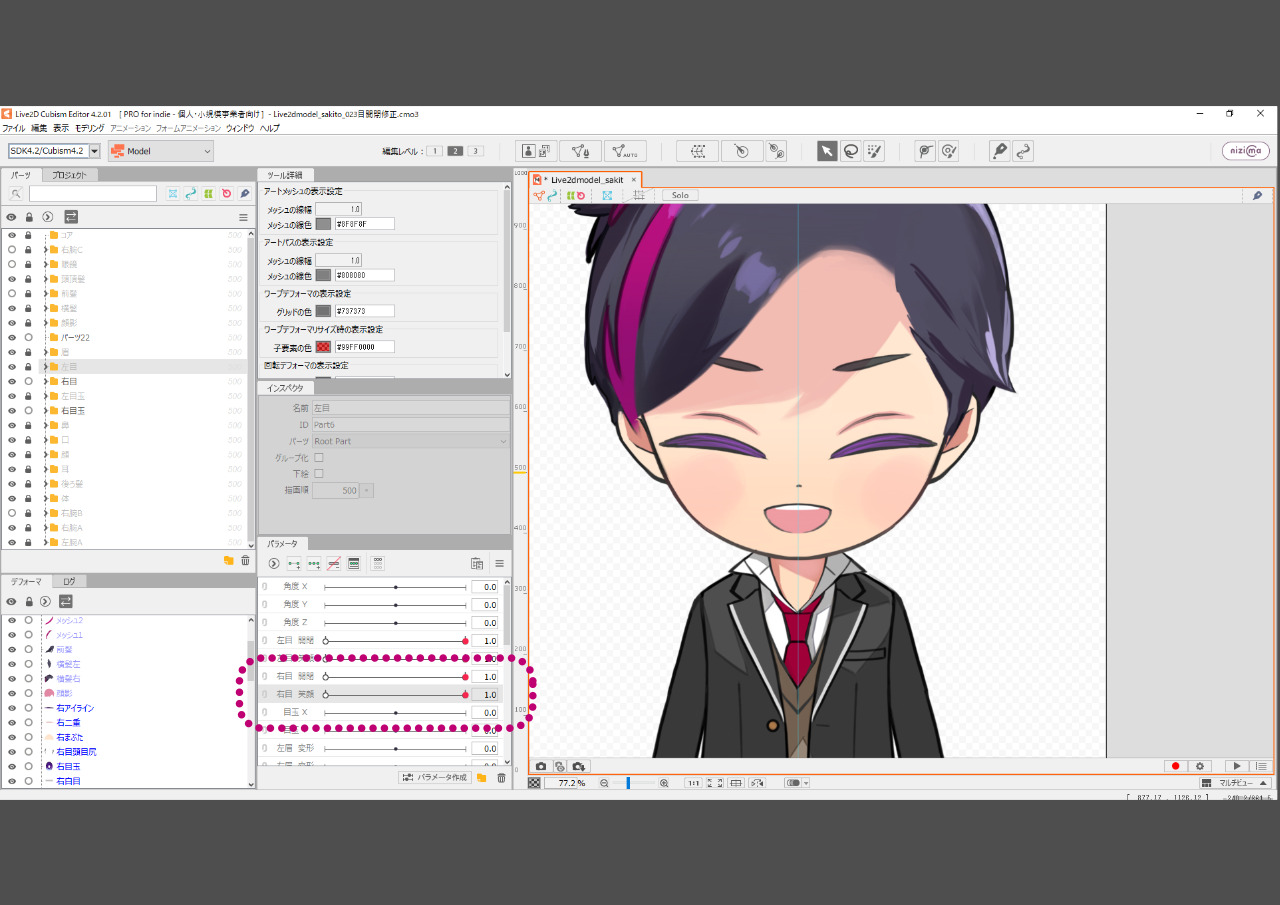Hide the 右まぶた deformer item

click(x=12, y=737)
